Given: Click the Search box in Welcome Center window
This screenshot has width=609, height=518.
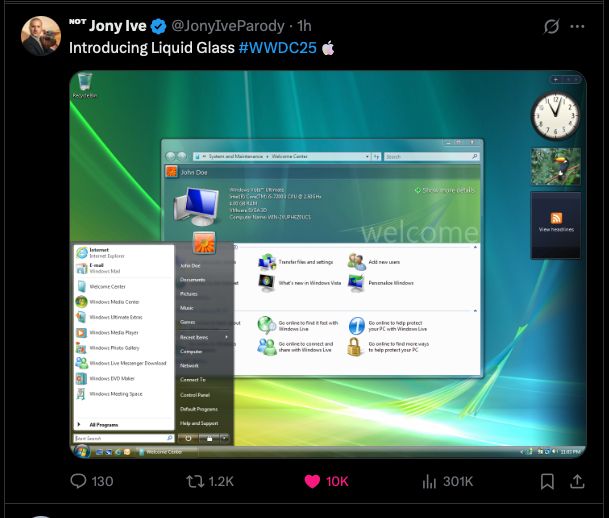Looking at the screenshot, I should pyautogui.click(x=431, y=156).
